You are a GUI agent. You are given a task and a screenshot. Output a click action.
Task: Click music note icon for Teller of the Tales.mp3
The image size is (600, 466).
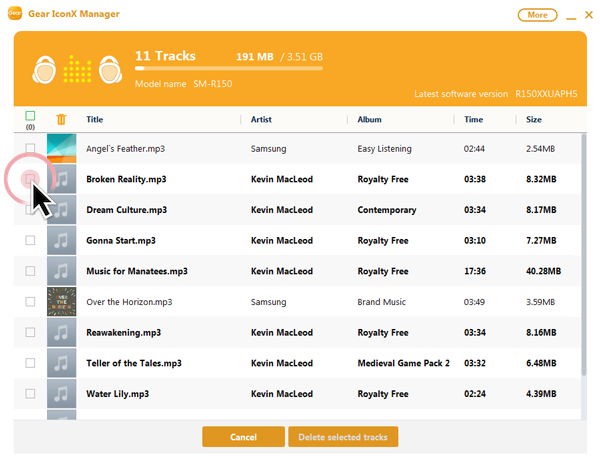[x=61, y=363]
